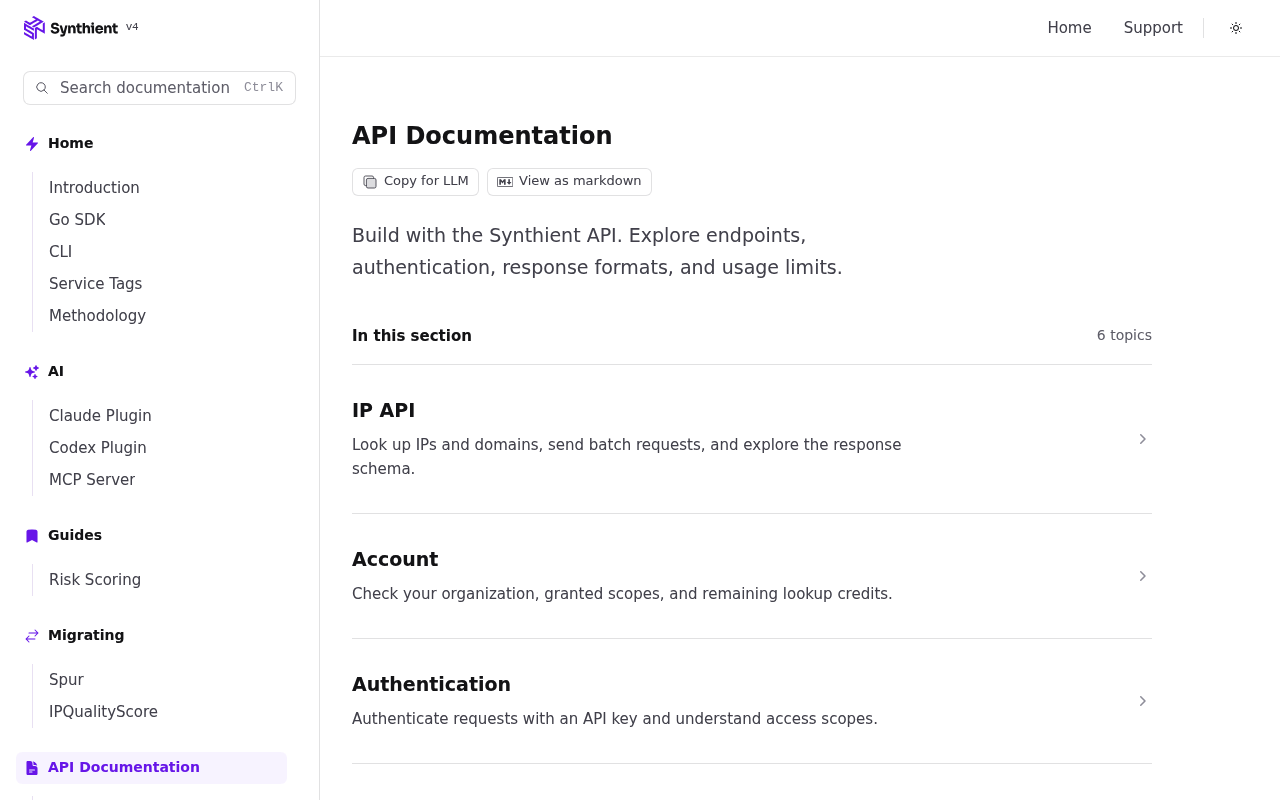Open the Home link in top navigation

tap(1069, 28)
